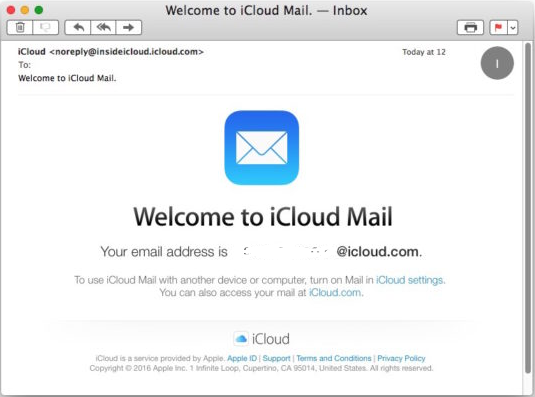Close the window with red button

pos(11,10)
